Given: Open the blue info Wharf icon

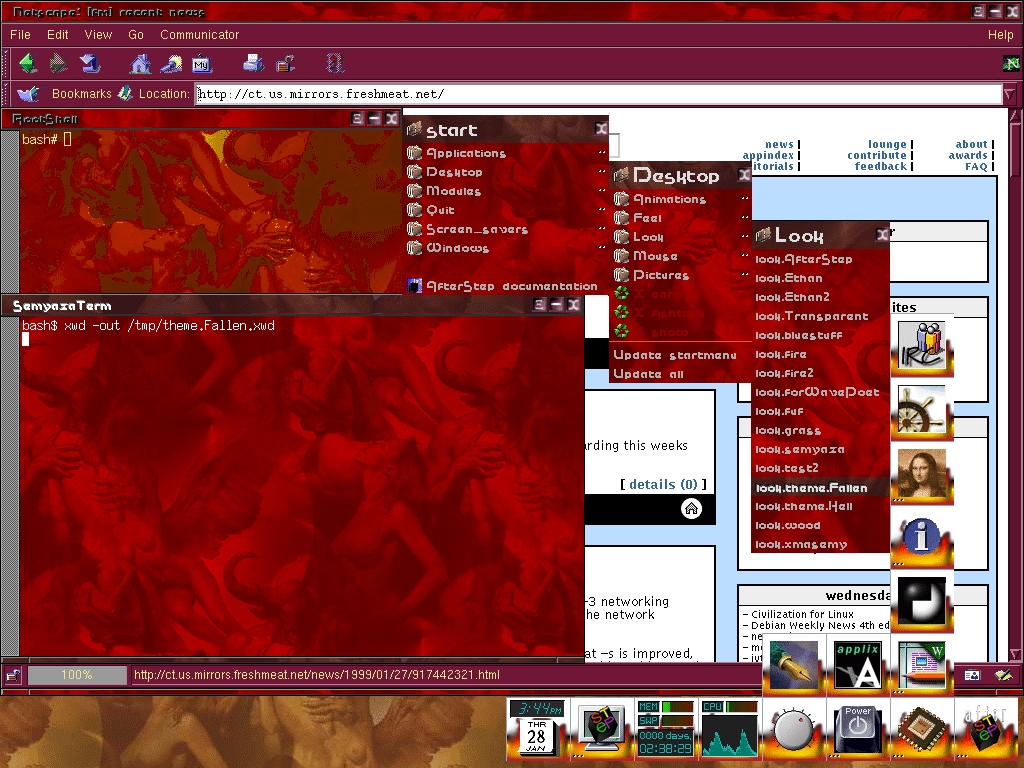Looking at the screenshot, I should tap(921, 536).
